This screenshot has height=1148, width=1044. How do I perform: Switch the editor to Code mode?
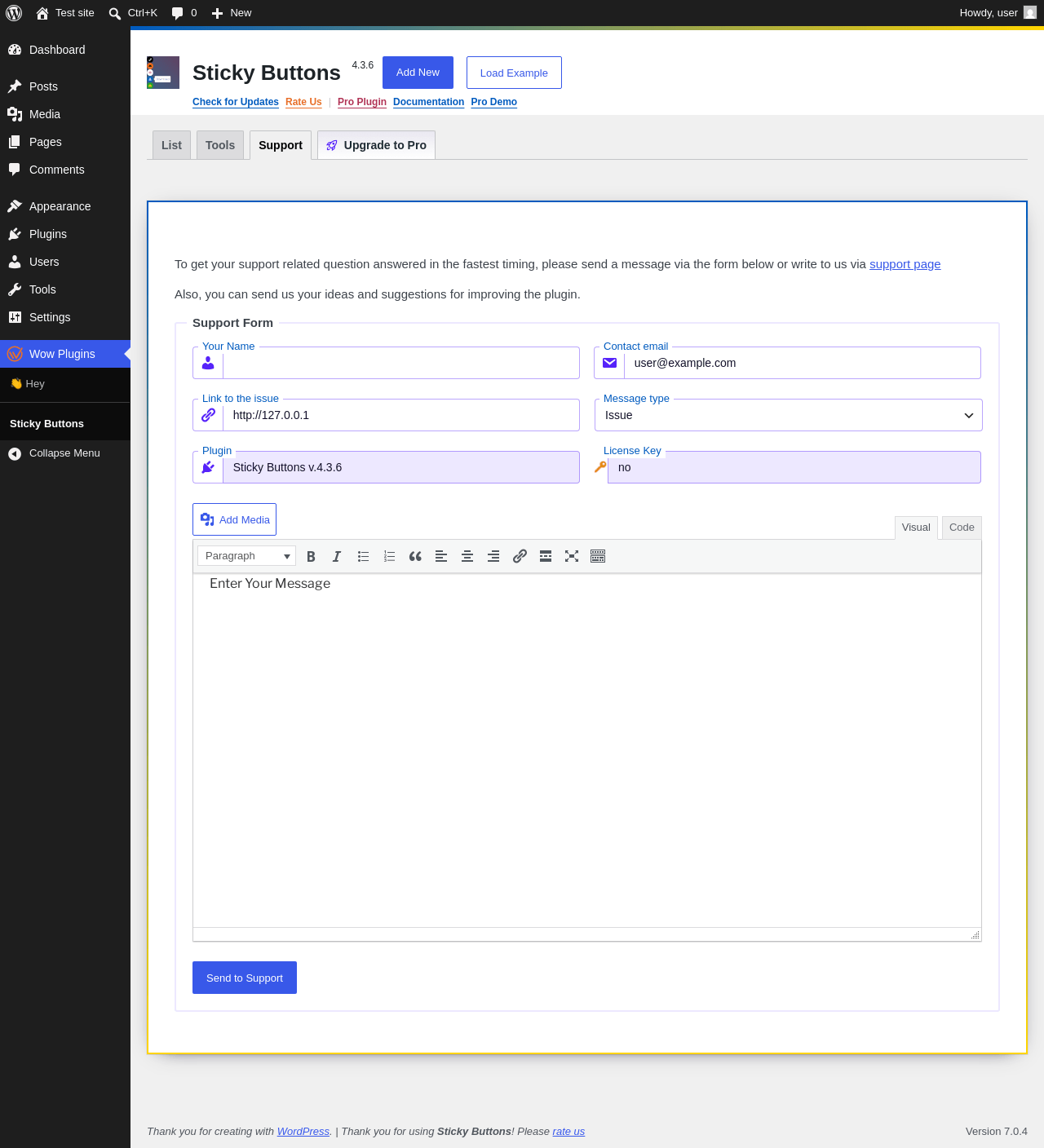962,528
